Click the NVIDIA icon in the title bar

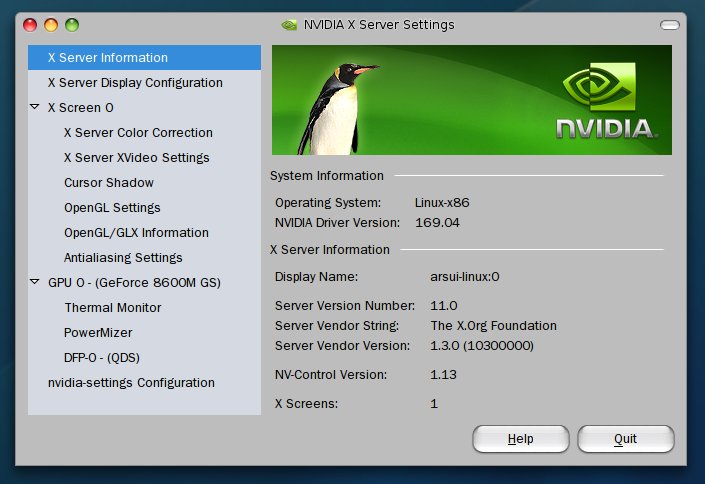(289, 25)
